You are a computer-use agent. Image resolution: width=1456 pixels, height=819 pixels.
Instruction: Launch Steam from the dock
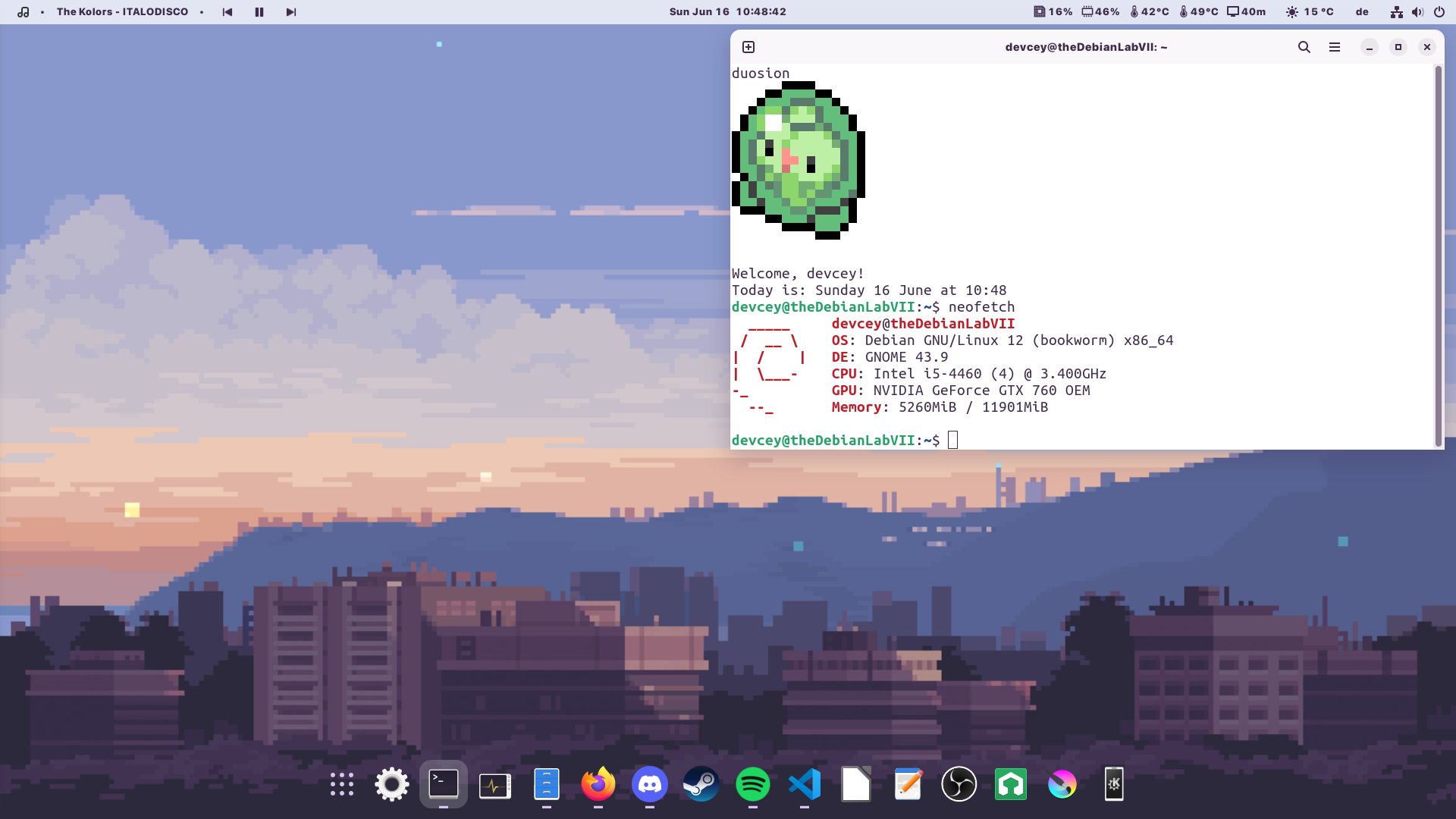click(701, 784)
